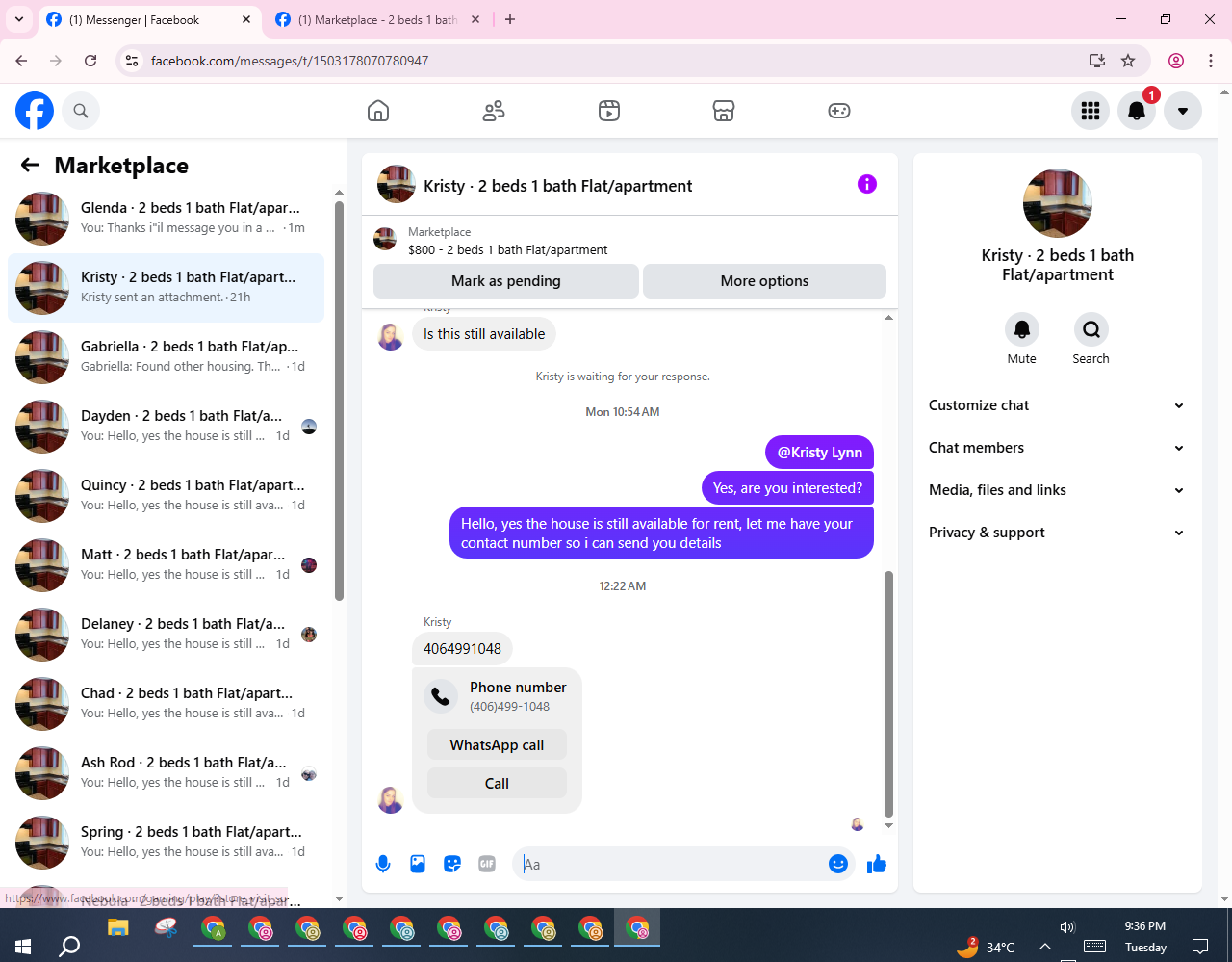Expand Customize chat section
1232x962 pixels.
[x=1057, y=405]
